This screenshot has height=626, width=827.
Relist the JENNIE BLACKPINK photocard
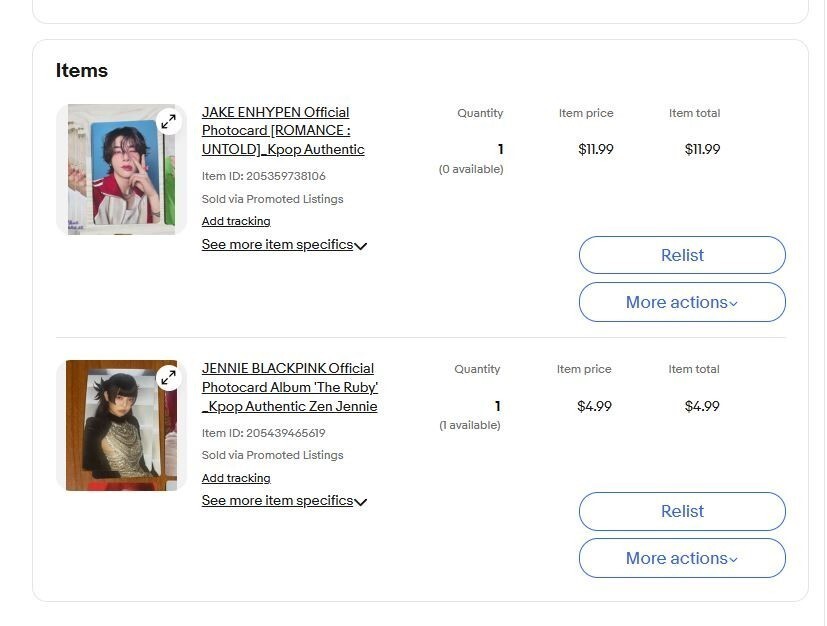pos(682,512)
